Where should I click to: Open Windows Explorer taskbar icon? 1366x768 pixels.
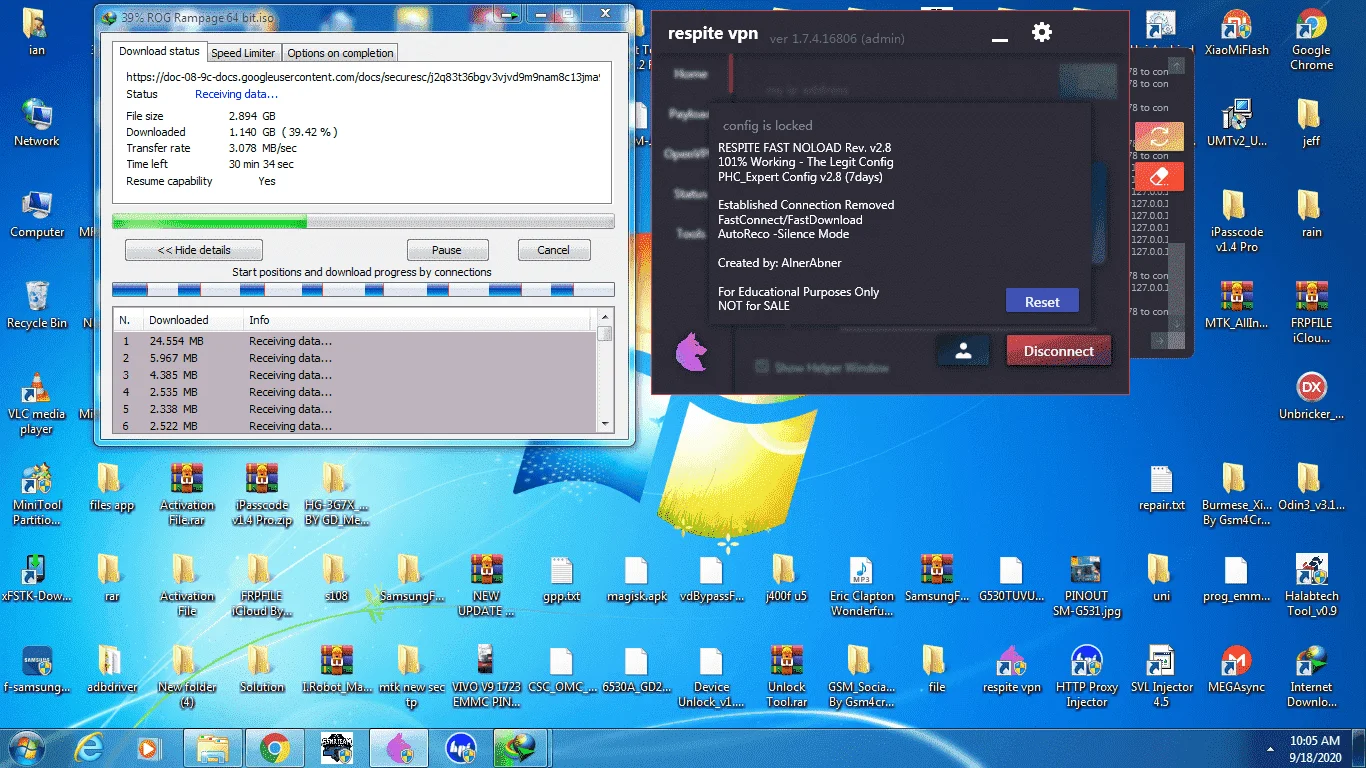[x=213, y=747]
